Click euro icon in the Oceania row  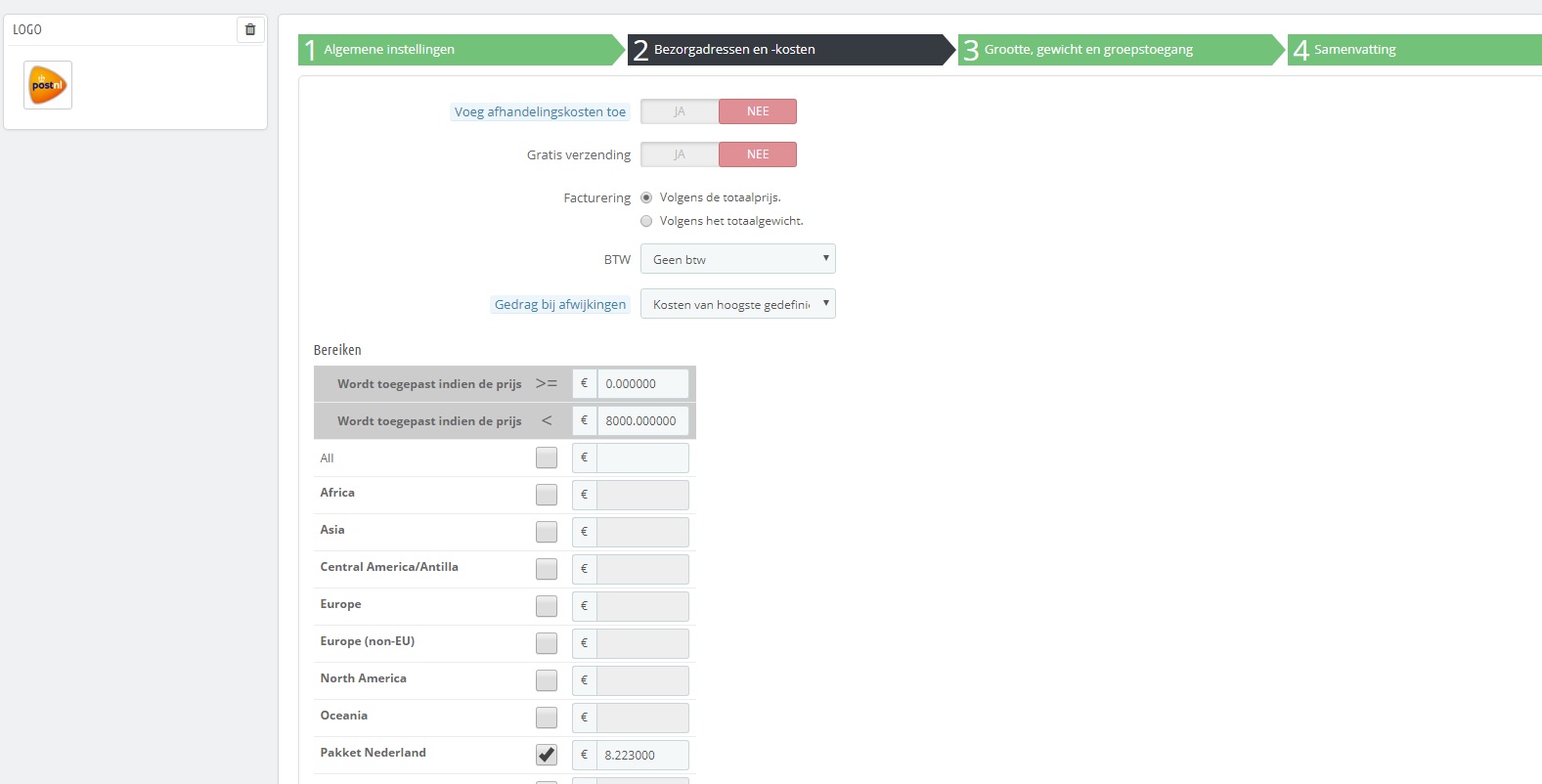click(x=585, y=718)
